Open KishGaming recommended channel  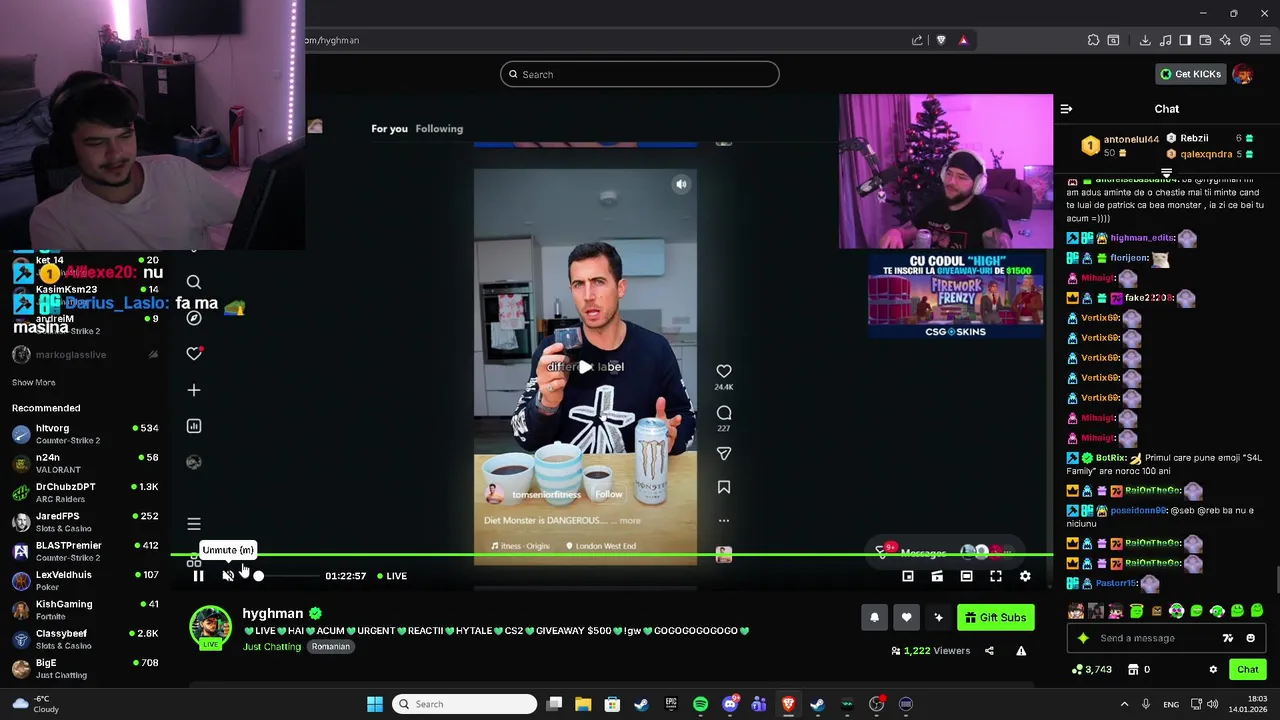point(85,610)
